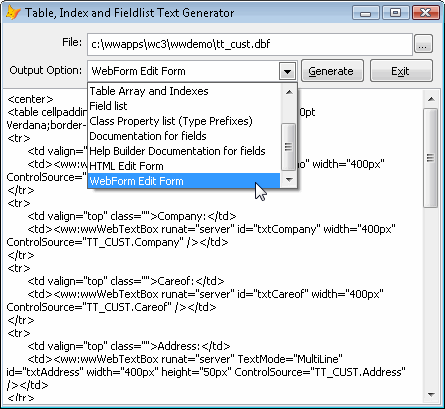
Task: Click the output text scrollbar thumb
Action: 431,157
